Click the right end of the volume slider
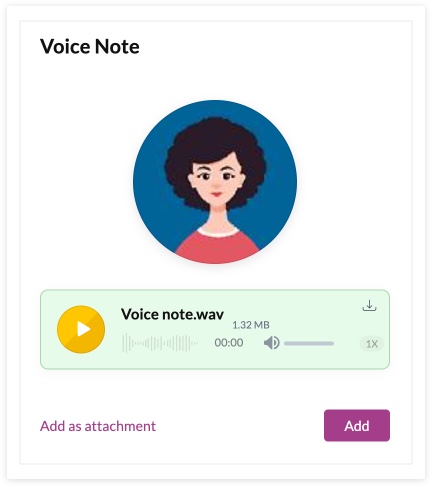Screen dimensions: 432x487 (x=332, y=343)
